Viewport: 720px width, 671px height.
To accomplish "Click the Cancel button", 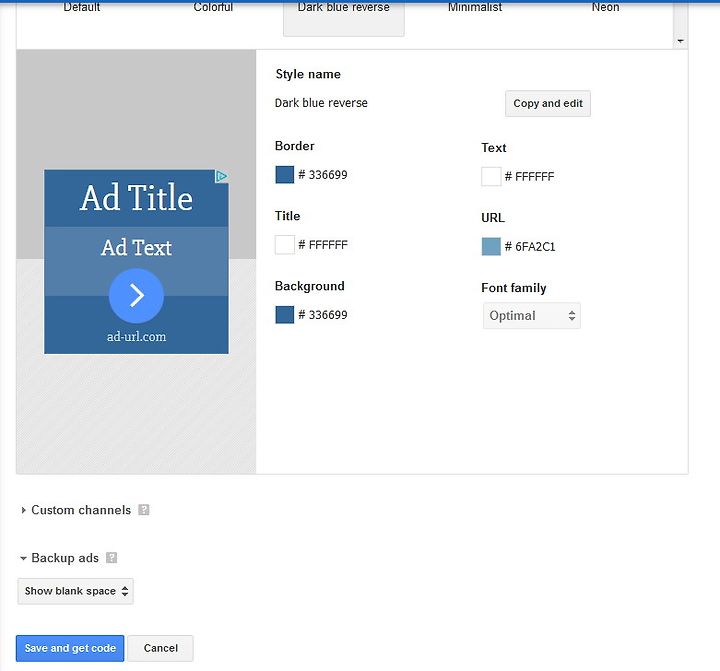I will (160, 648).
